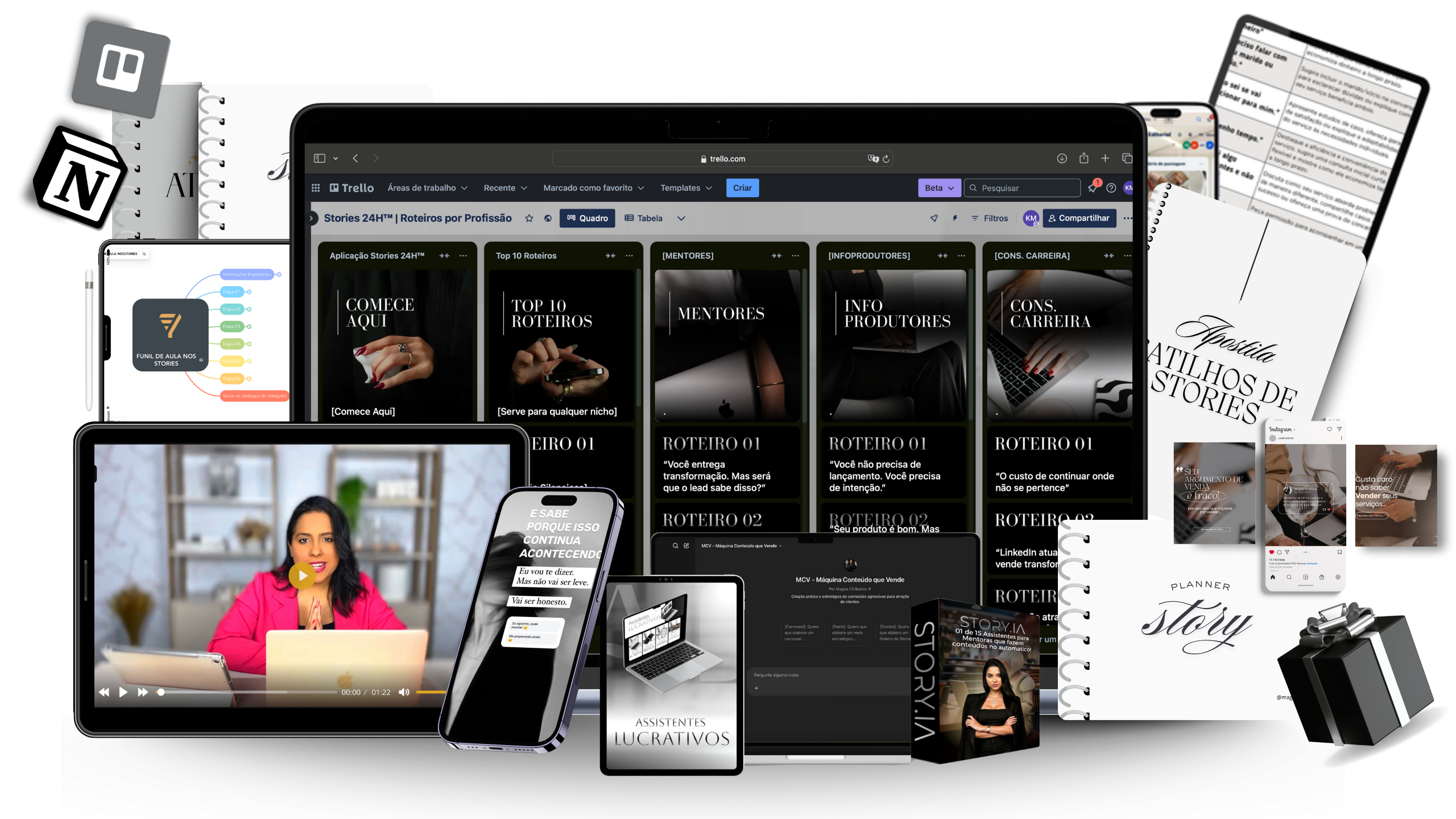Click the board visibility globe icon

click(x=548, y=218)
